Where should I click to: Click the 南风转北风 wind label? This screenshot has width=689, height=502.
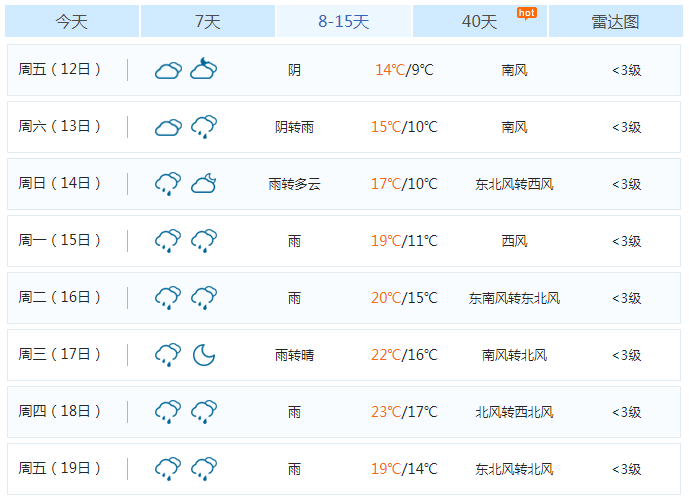coord(515,355)
